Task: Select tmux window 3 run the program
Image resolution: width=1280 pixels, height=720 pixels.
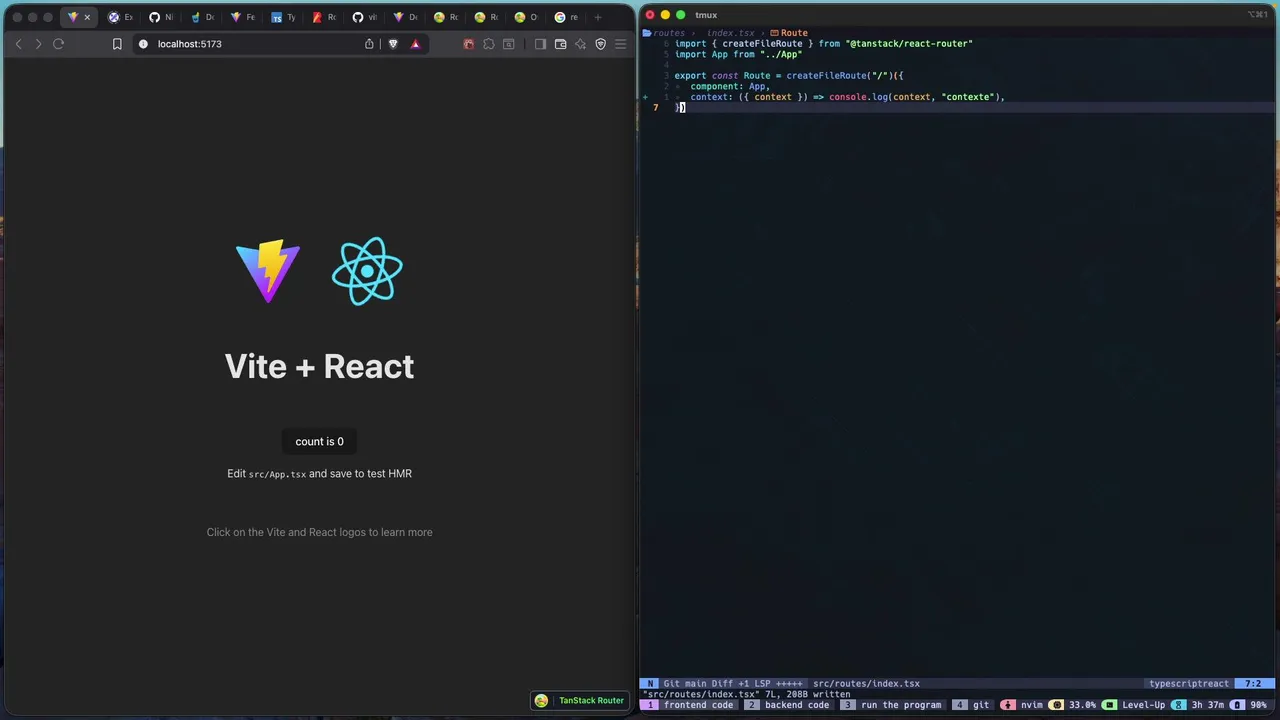Action: click(892, 705)
